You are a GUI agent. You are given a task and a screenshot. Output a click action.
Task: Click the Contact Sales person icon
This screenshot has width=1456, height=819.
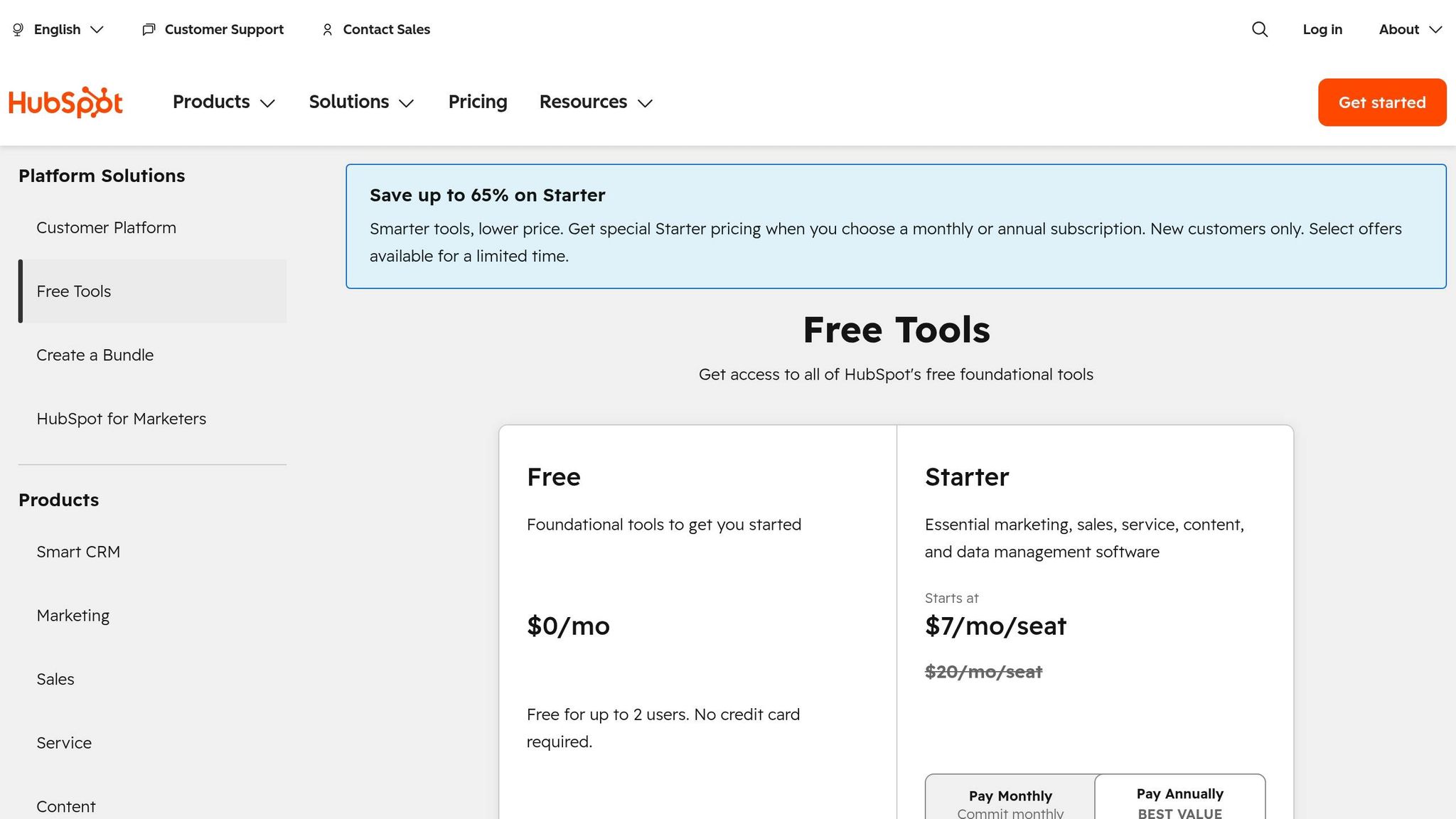[x=327, y=29]
